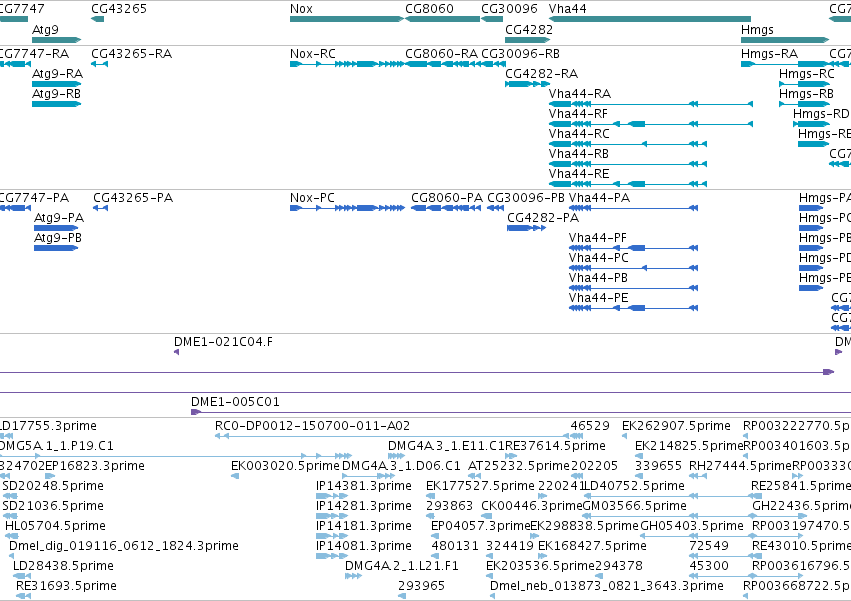Click the CG30096-RB transcript label

coord(520,54)
